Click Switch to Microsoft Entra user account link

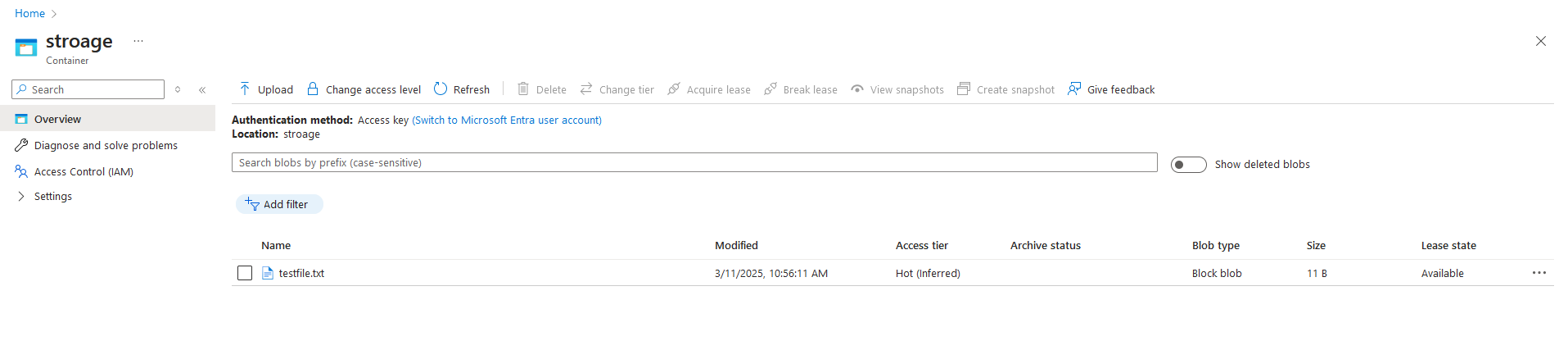pyautogui.click(x=507, y=120)
